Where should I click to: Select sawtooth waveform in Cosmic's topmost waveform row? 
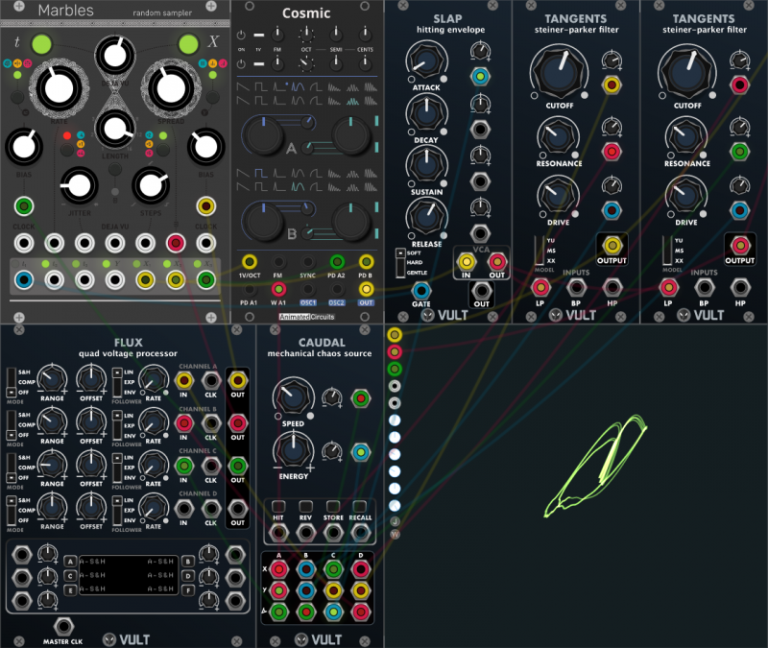(x=242, y=87)
